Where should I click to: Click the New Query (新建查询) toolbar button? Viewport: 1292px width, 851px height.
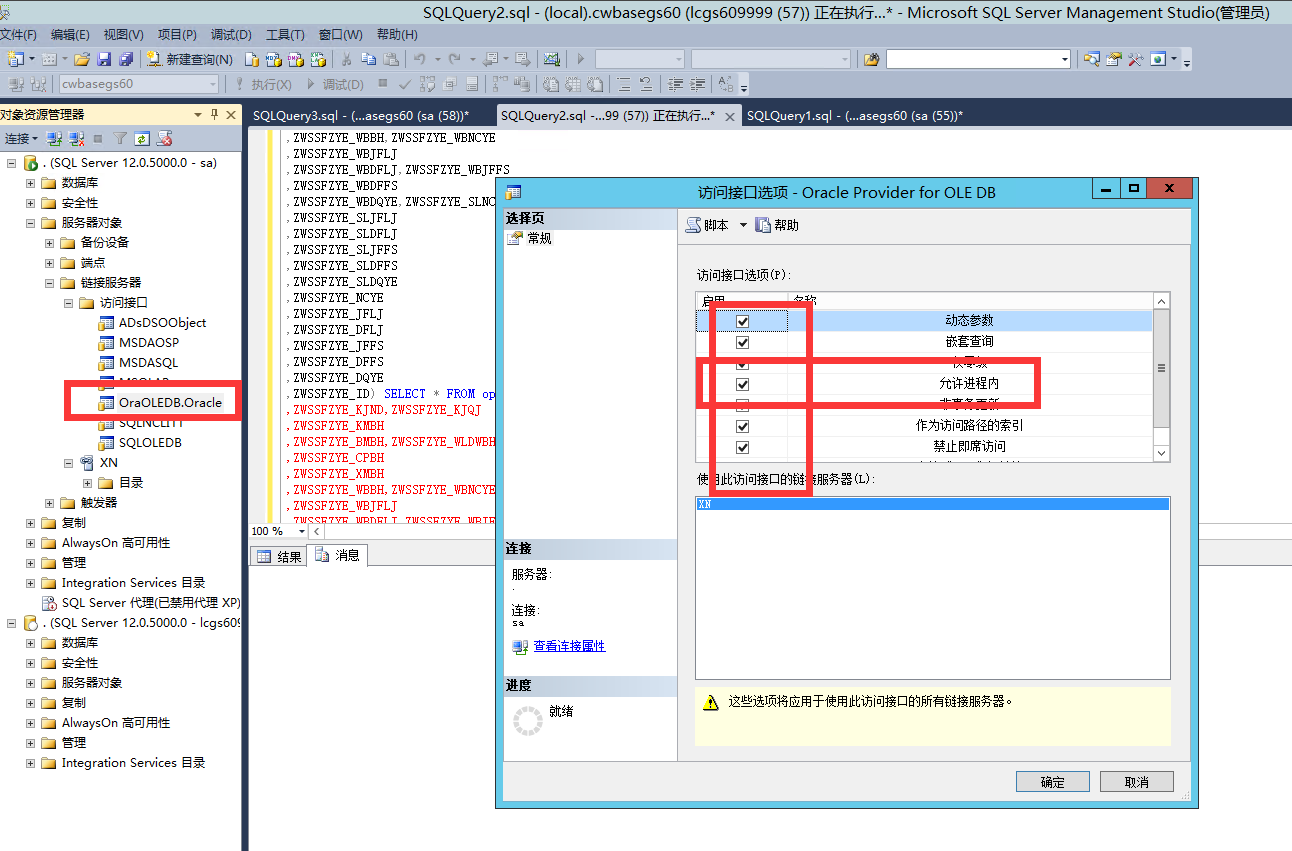[189, 60]
